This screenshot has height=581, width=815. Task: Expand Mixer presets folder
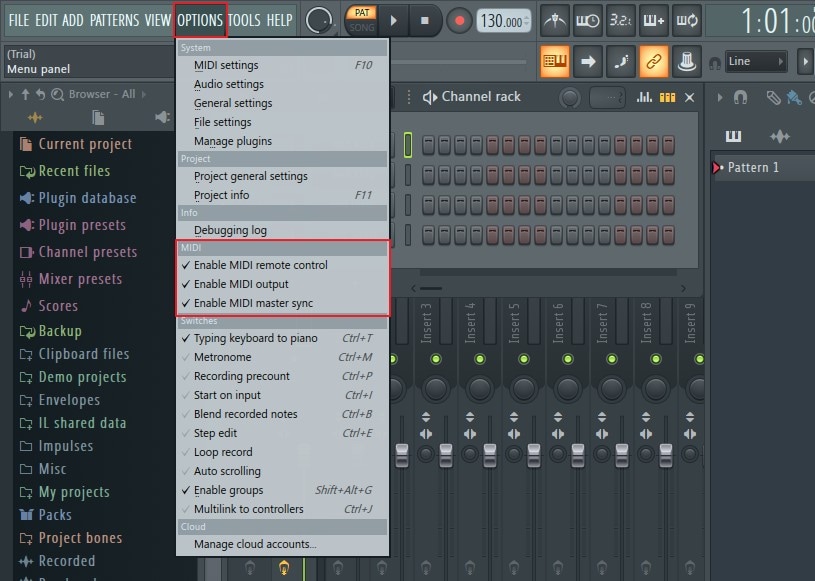70,279
